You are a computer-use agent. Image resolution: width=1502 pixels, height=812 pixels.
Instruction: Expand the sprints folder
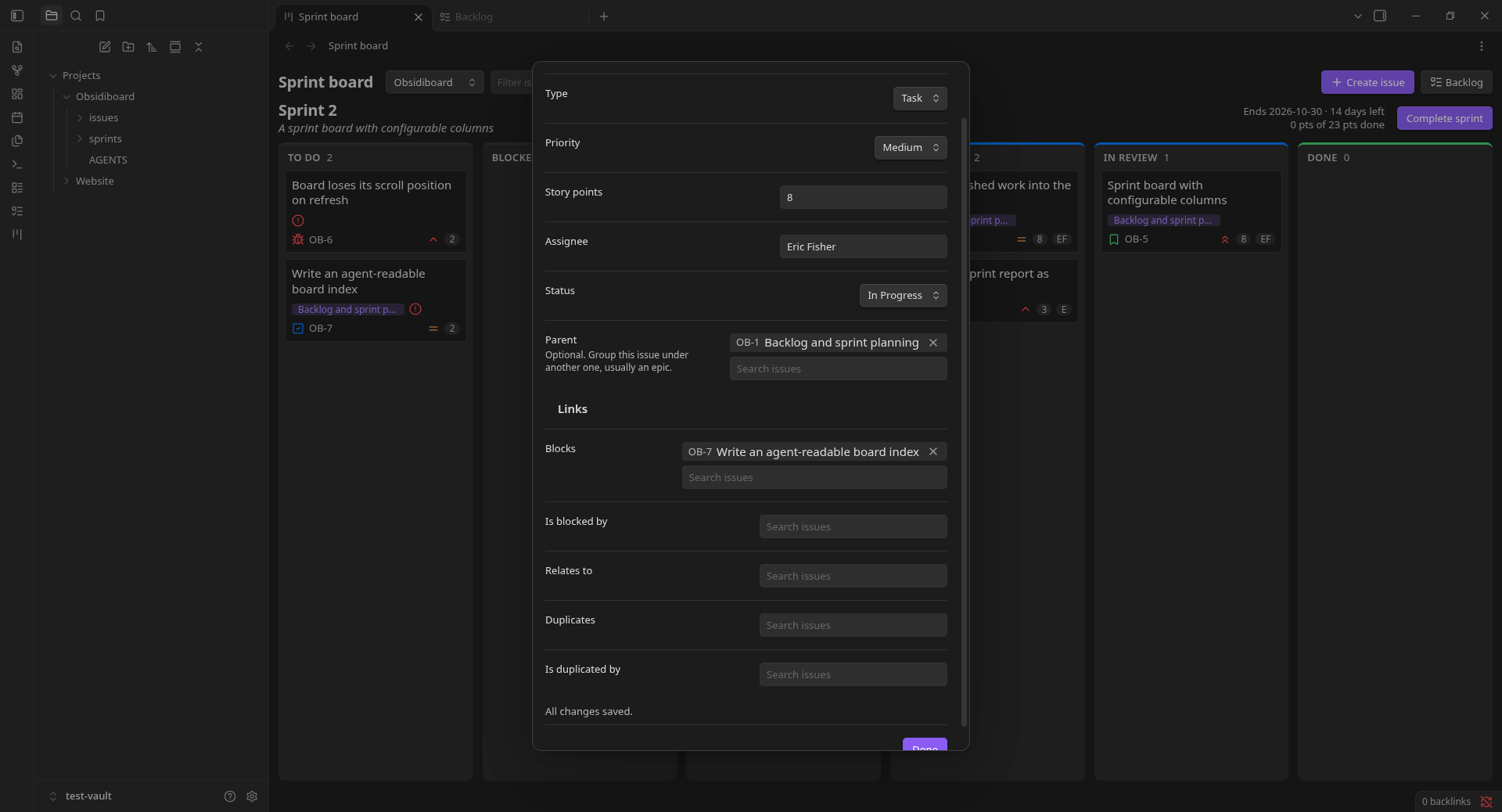[80, 139]
